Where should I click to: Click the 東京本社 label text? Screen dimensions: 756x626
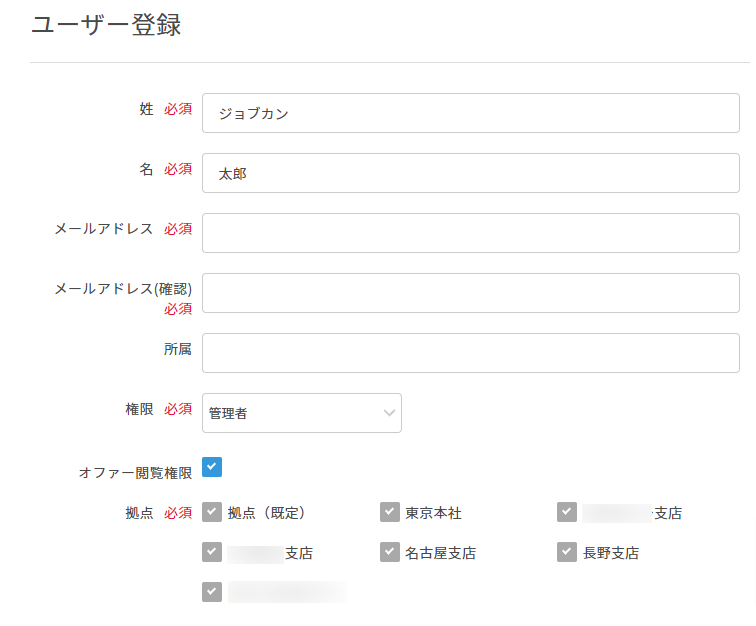click(x=433, y=513)
